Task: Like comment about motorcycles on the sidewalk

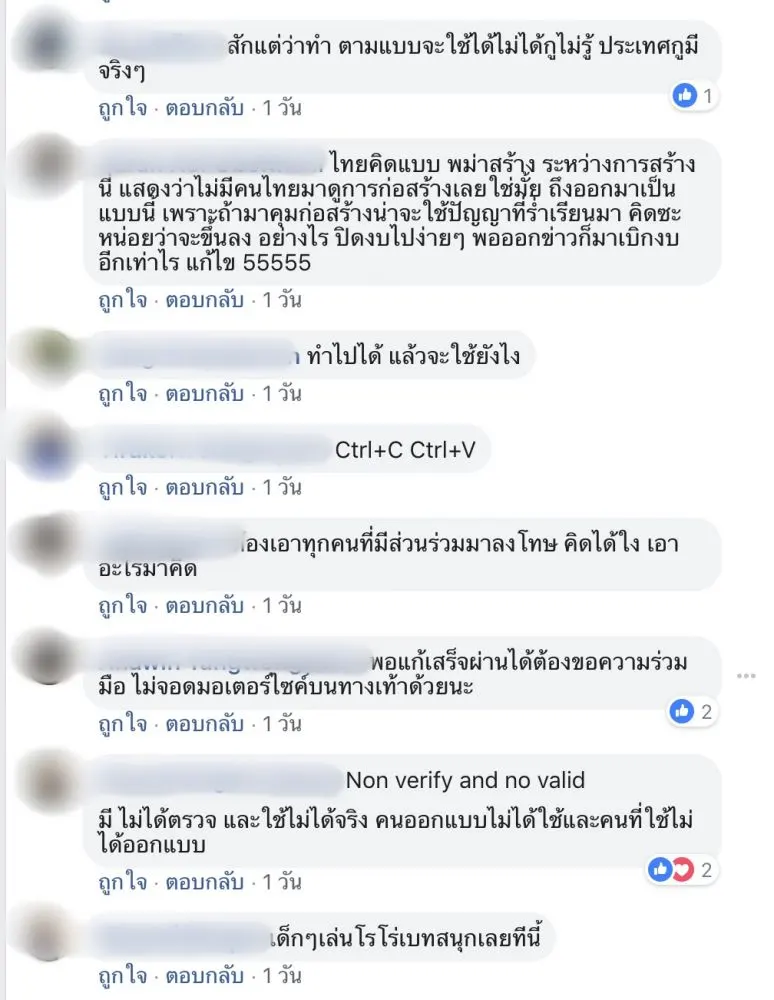Action: click(122, 724)
